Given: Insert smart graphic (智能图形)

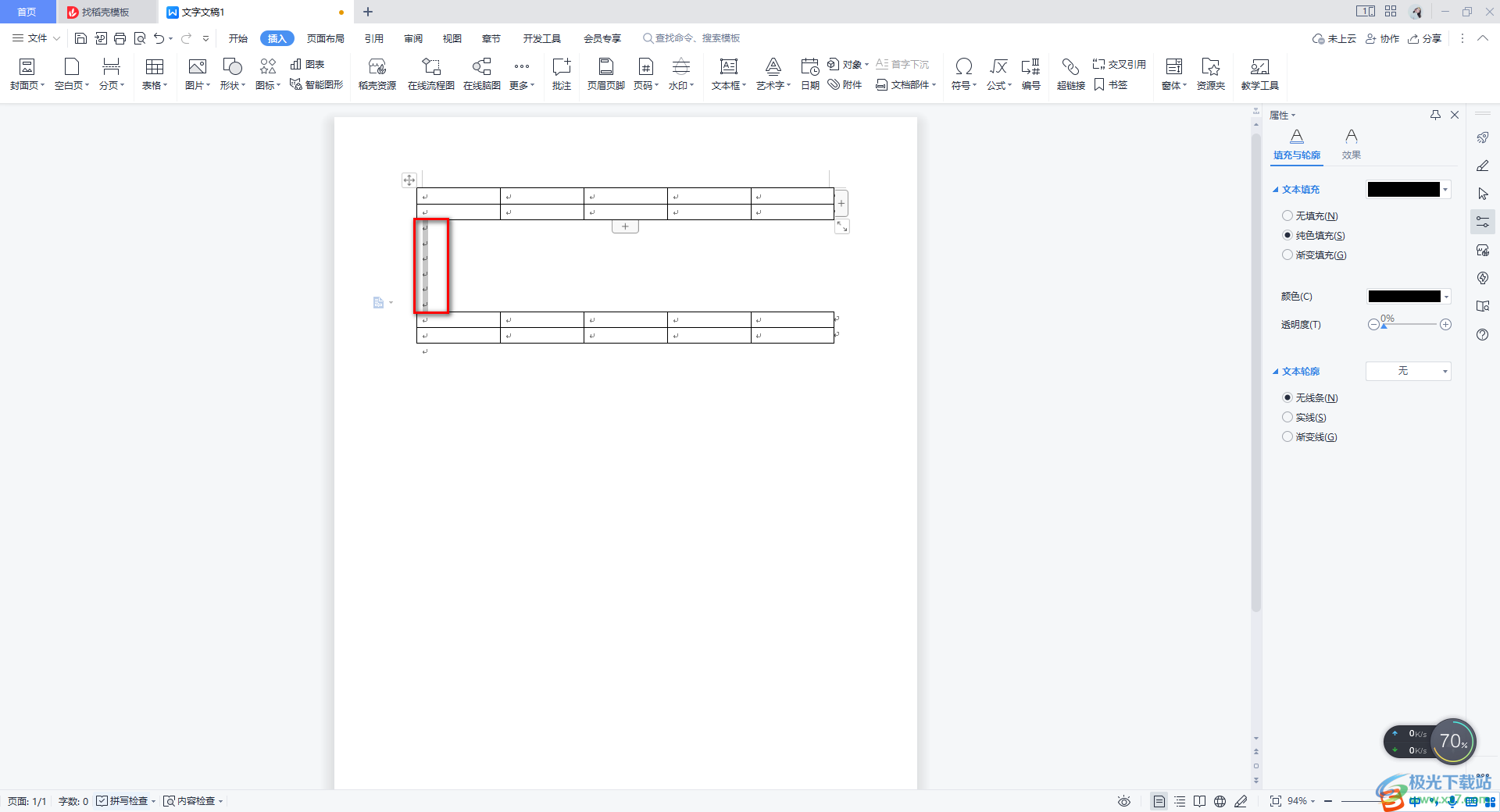Looking at the screenshot, I should click(316, 84).
